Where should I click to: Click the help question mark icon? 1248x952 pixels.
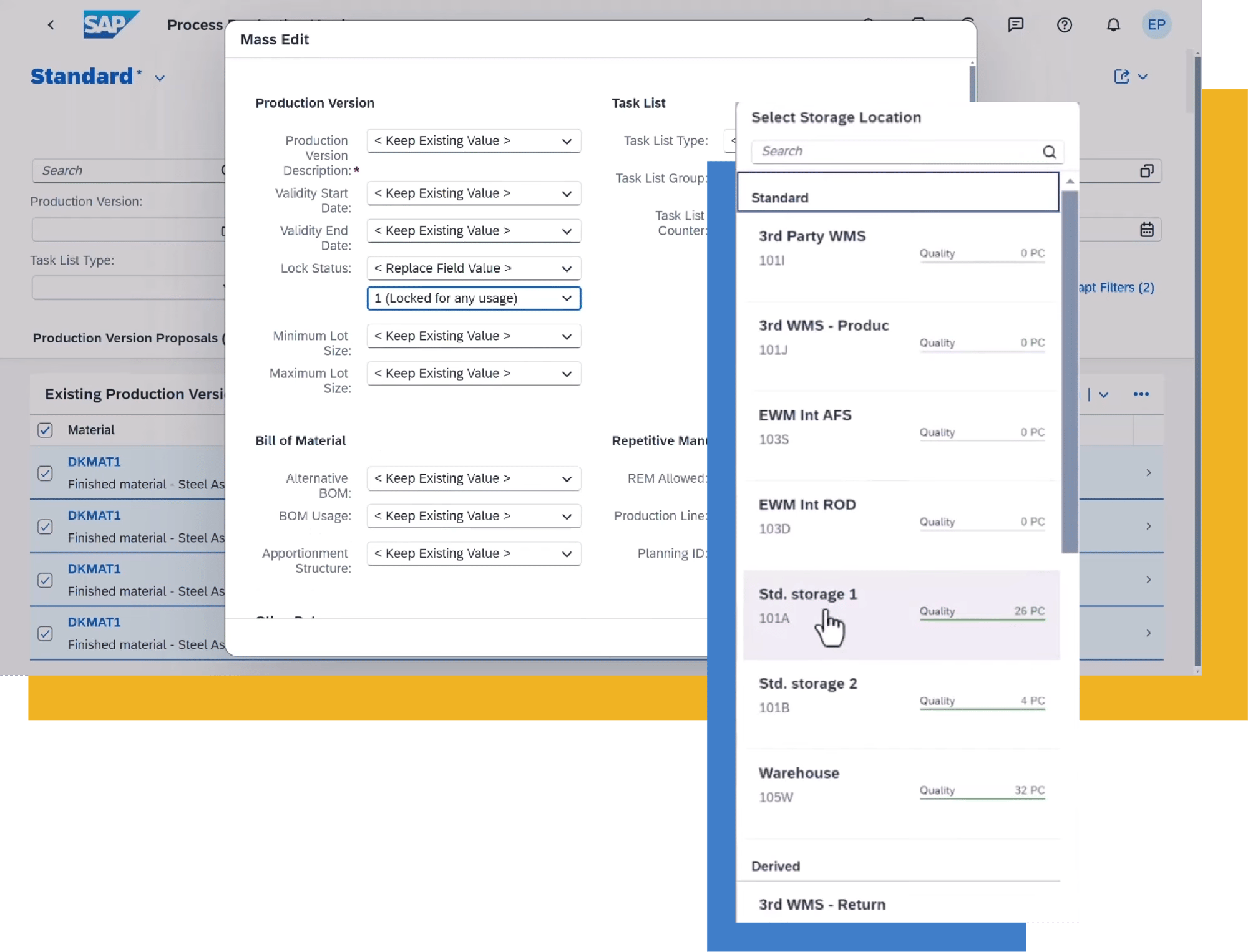point(1064,23)
